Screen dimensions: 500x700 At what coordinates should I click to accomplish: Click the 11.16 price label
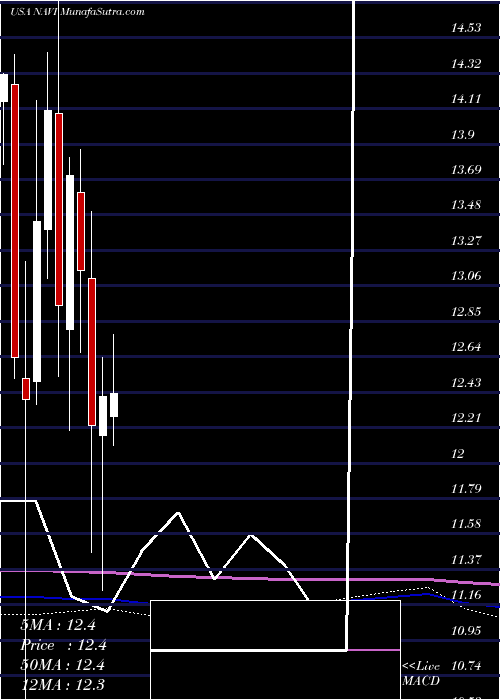(466, 595)
